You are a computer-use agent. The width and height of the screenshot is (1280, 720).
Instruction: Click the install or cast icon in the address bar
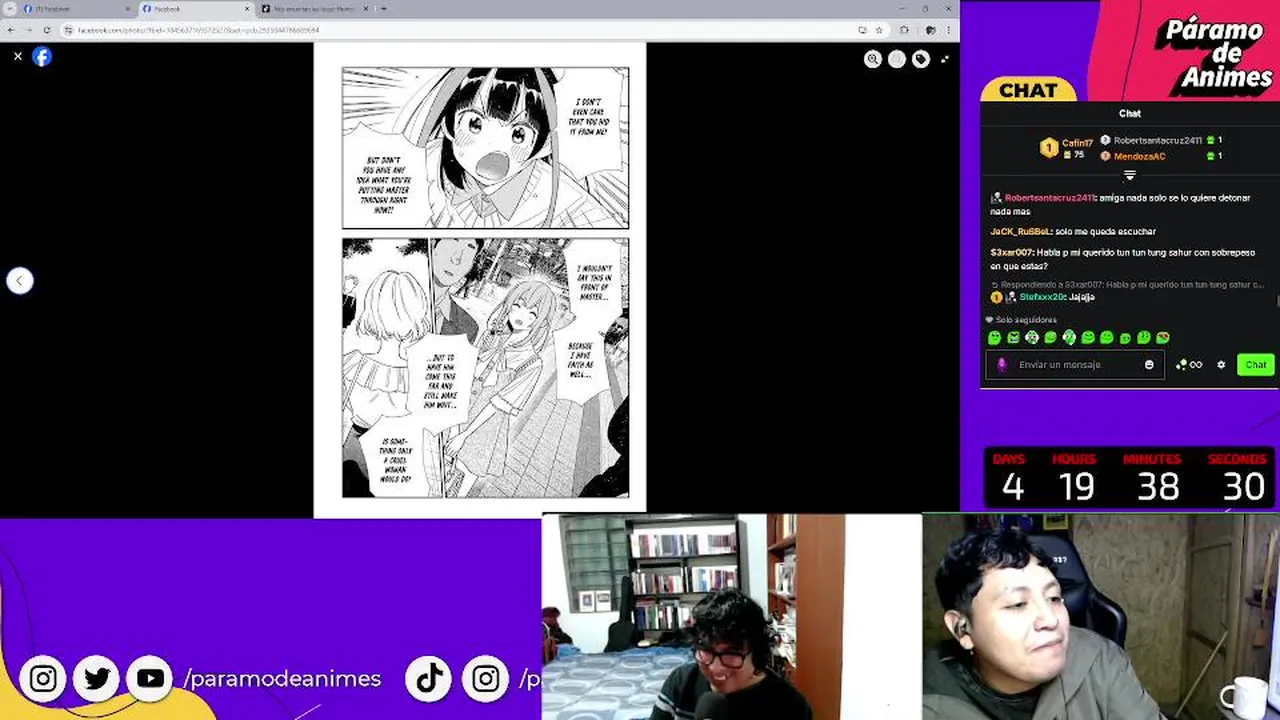[862, 30]
